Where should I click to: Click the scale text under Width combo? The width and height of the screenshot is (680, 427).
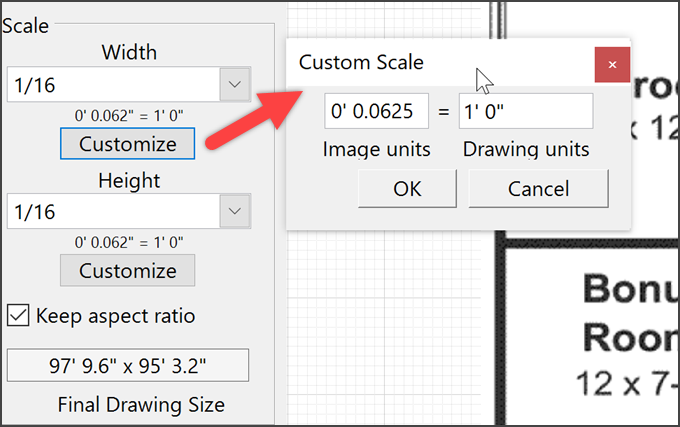tap(129, 116)
